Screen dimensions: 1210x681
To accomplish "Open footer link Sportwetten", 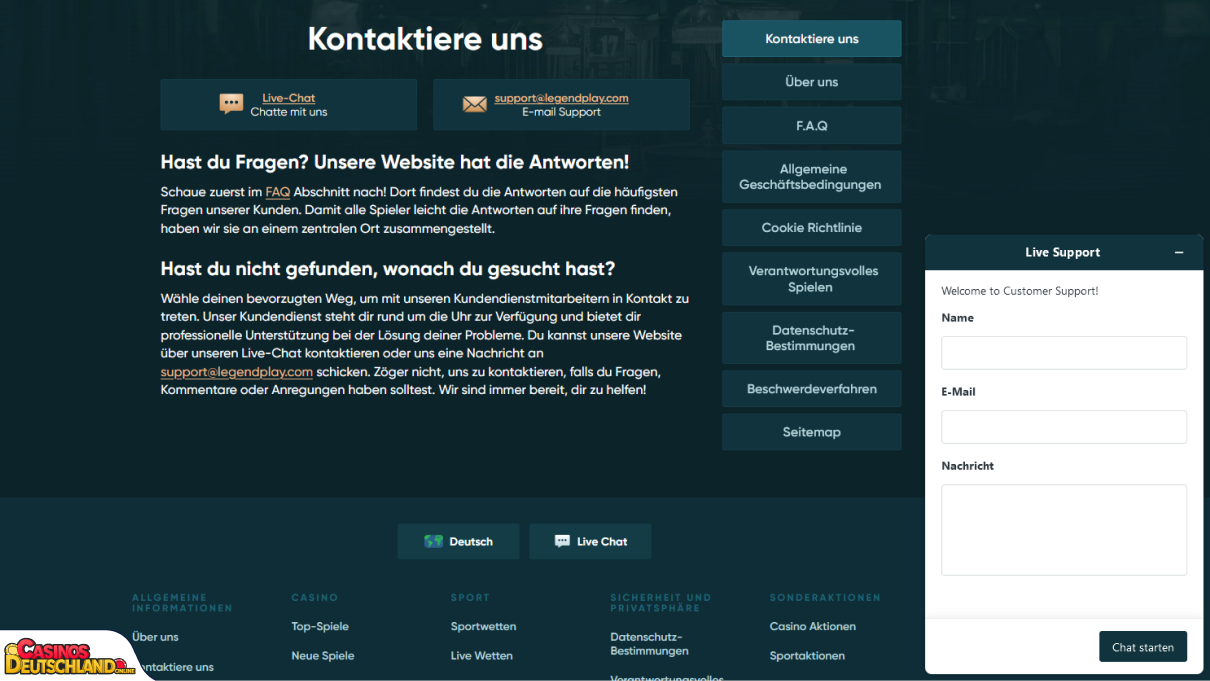I will click(484, 626).
